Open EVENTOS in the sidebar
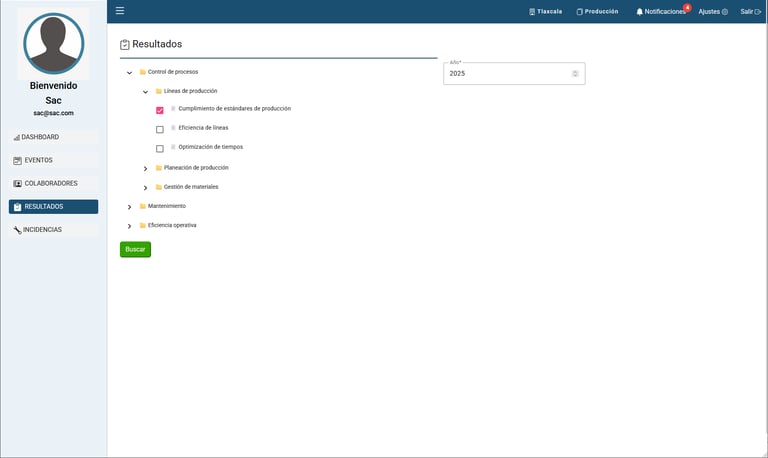Viewport: 768px width, 458px height. (53, 160)
